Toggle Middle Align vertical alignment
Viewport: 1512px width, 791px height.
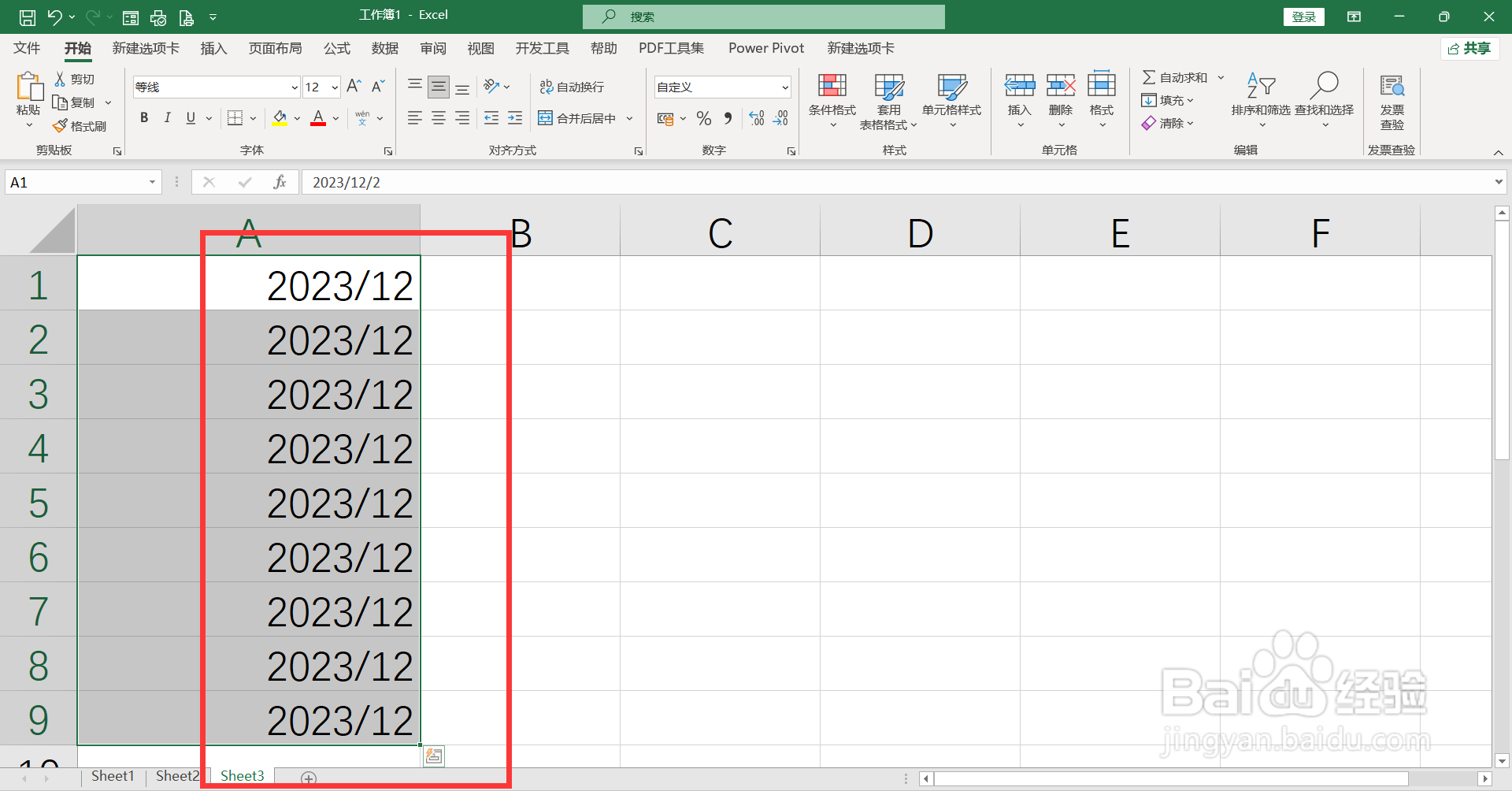[439, 86]
